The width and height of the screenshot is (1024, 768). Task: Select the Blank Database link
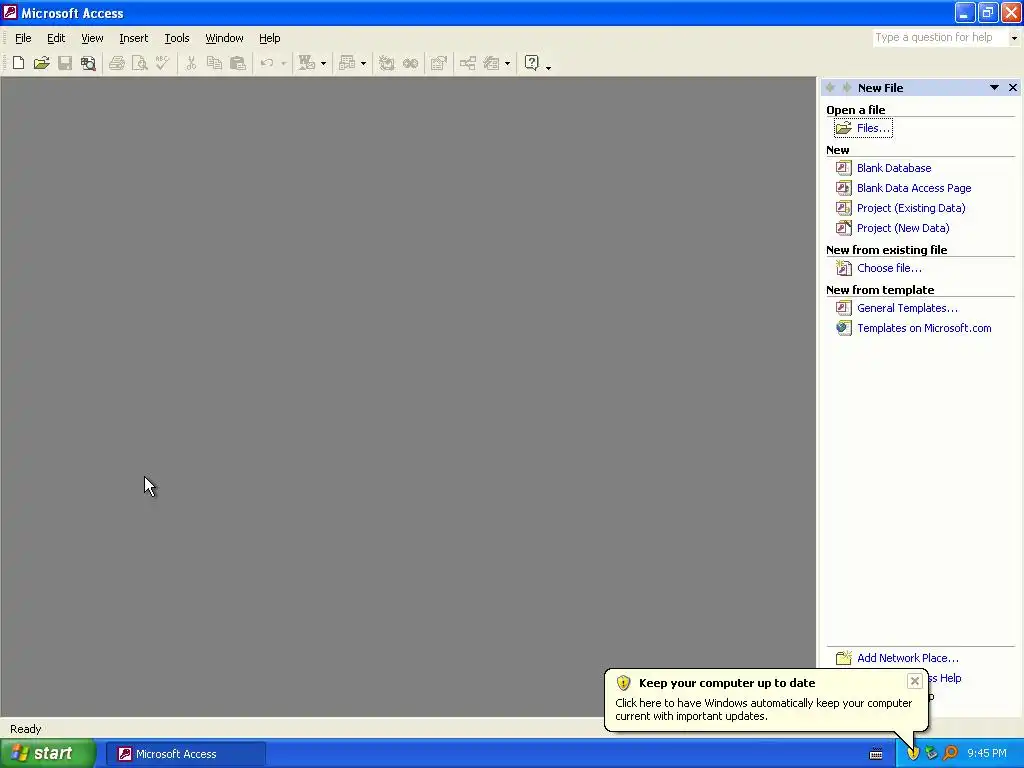point(893,168)
